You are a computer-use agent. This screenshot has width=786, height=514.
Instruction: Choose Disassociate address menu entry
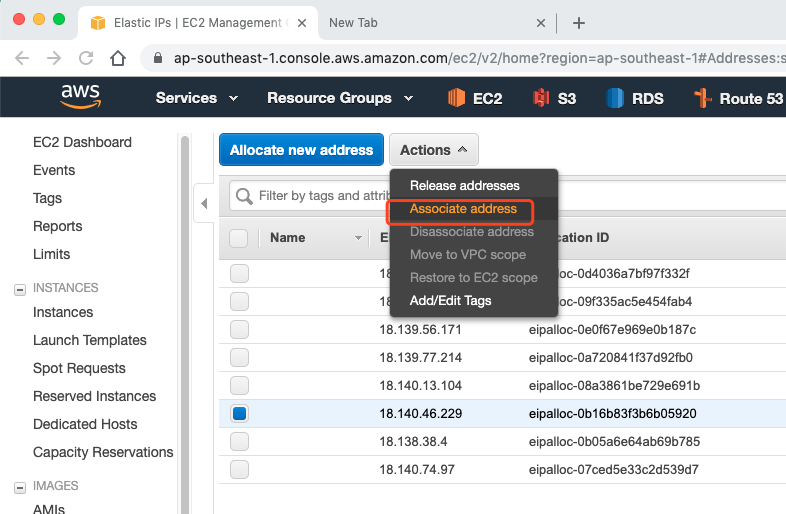[x=472, y=232]
